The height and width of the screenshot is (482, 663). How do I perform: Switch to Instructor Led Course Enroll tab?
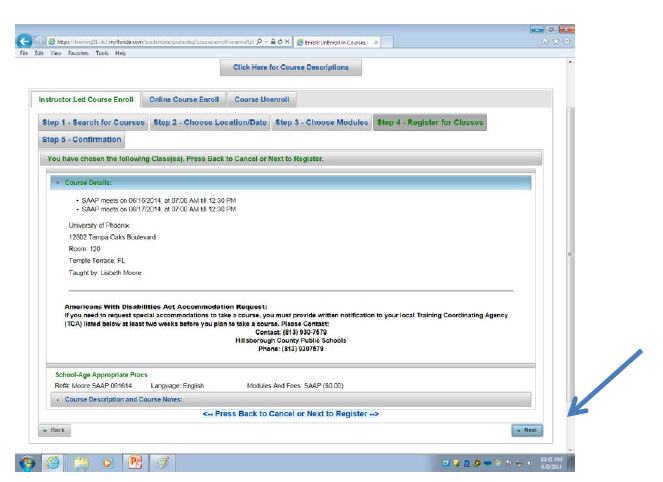pyautogui.click(x=86, y=100)
